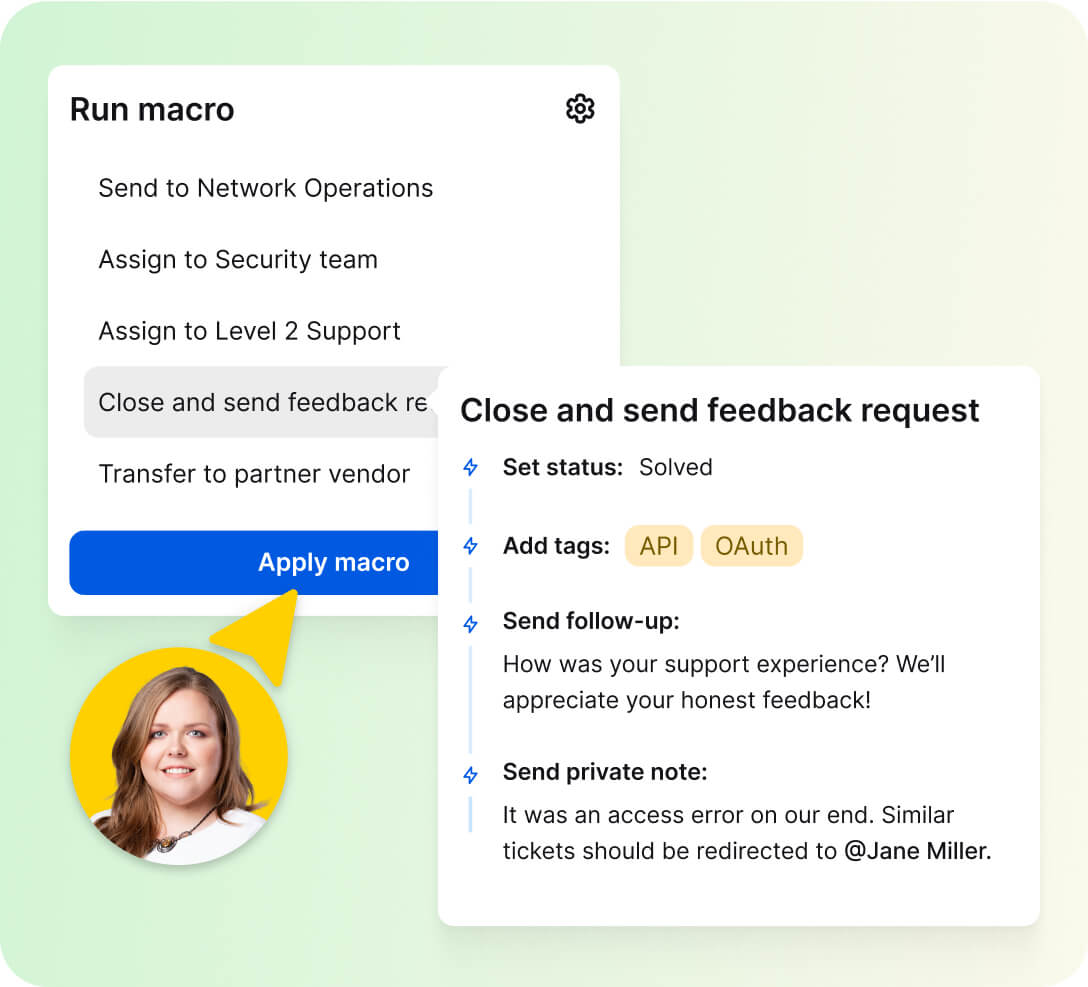
Task: Click the Solved status value
Action: [676, 467]
